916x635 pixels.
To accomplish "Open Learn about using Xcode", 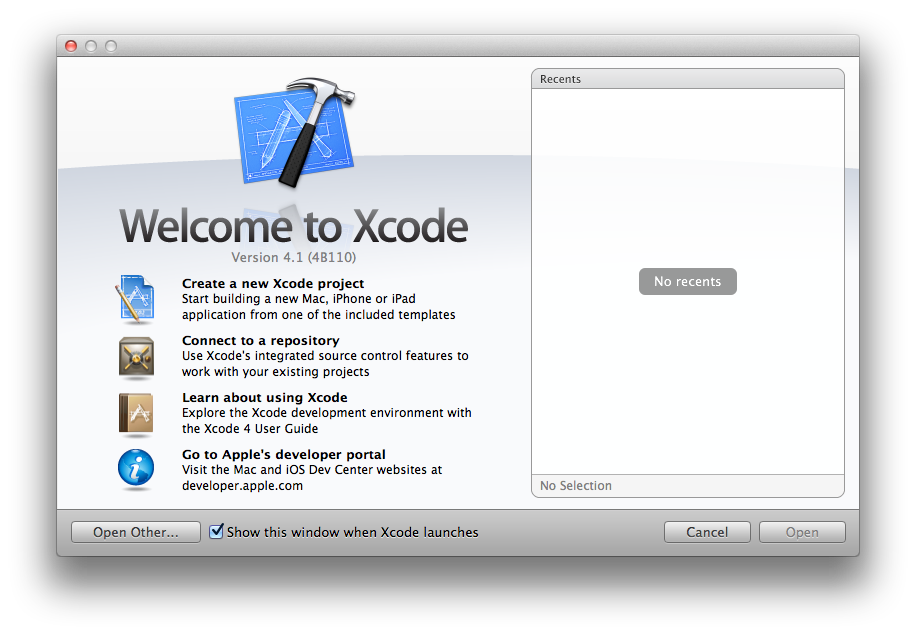I will 264,398.
